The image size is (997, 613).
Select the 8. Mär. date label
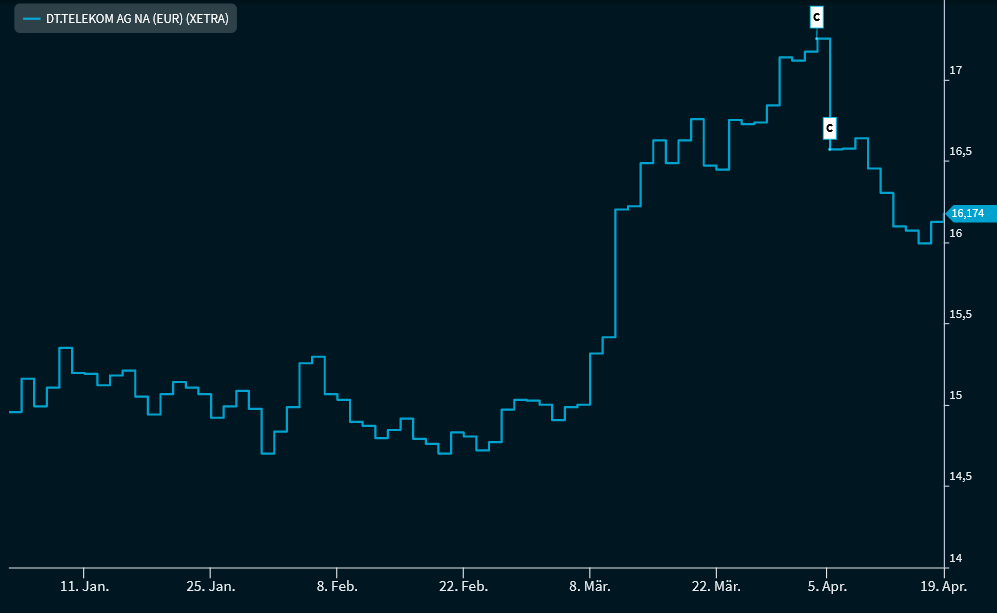pos(590,586)
